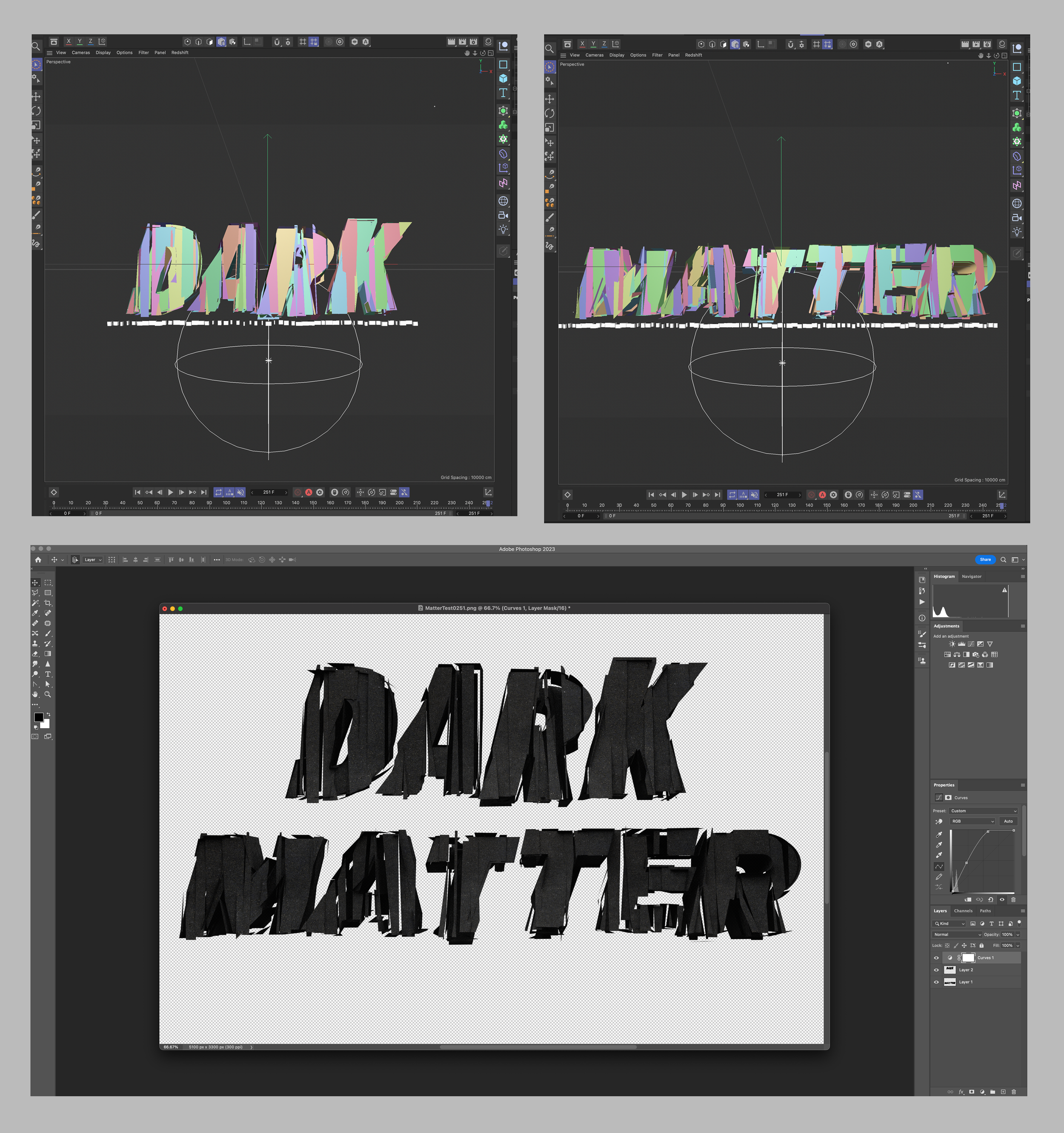Switch to the Channels tab
The image size is (1064, 1133).
tap(963, 911)
